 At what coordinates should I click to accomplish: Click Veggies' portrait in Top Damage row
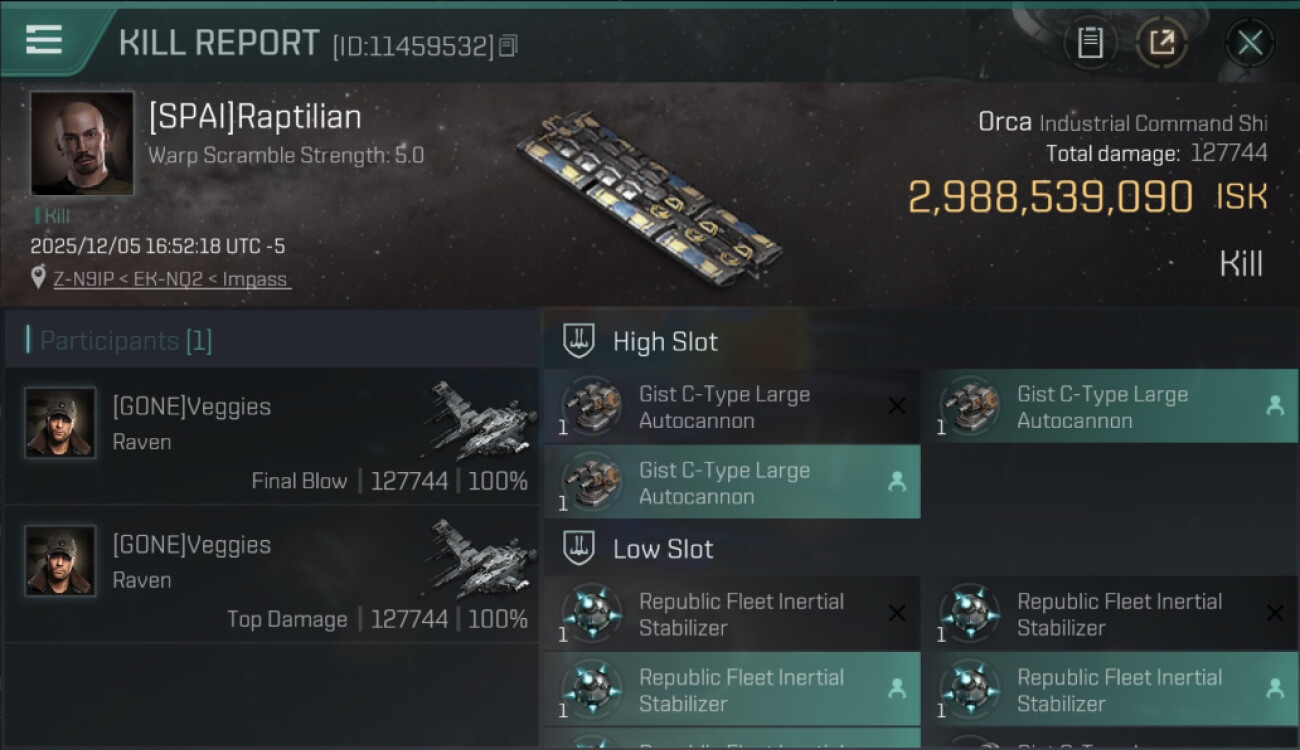pyautogui.click(x=60, y=561)
